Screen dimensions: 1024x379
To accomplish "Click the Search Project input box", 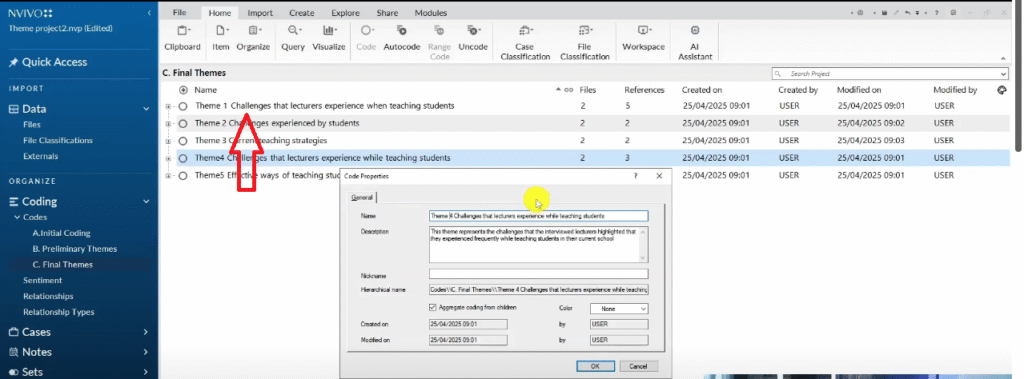I will [891, 74].
